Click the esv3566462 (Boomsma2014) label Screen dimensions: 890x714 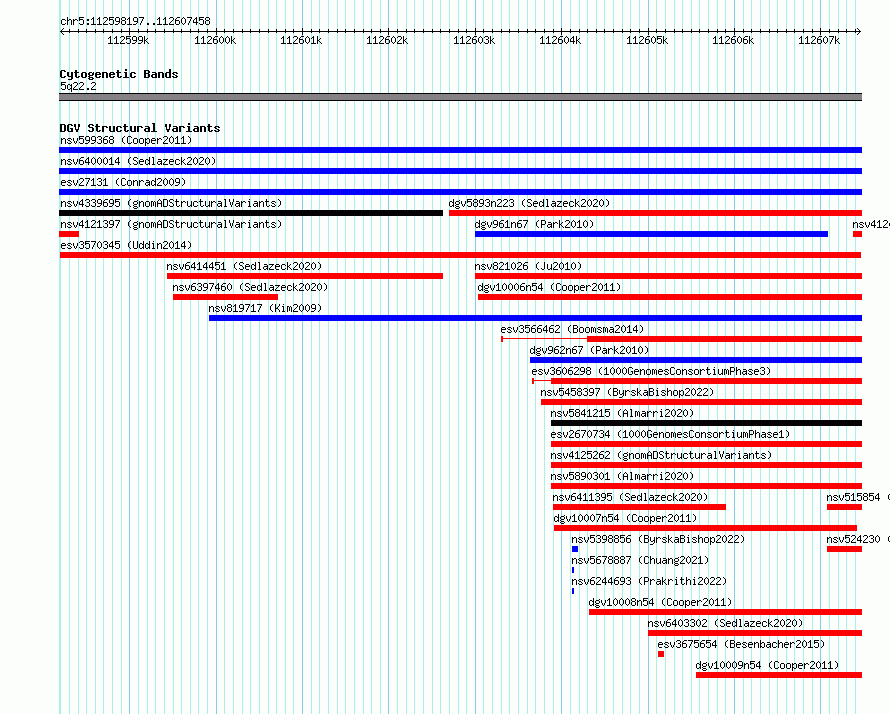click(572, 329)
